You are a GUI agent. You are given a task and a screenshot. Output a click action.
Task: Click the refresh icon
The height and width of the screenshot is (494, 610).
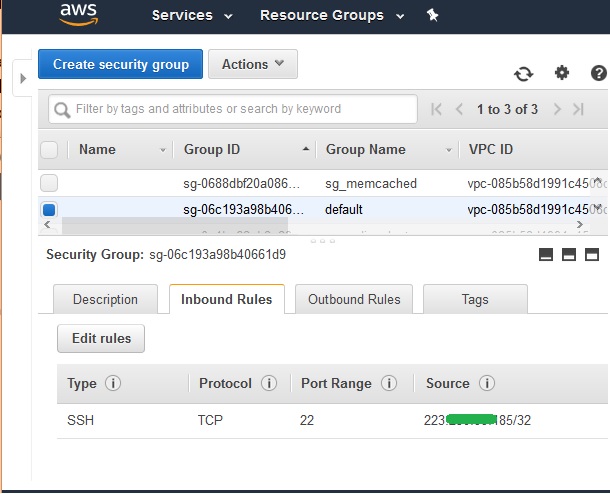tap(523, 73)
